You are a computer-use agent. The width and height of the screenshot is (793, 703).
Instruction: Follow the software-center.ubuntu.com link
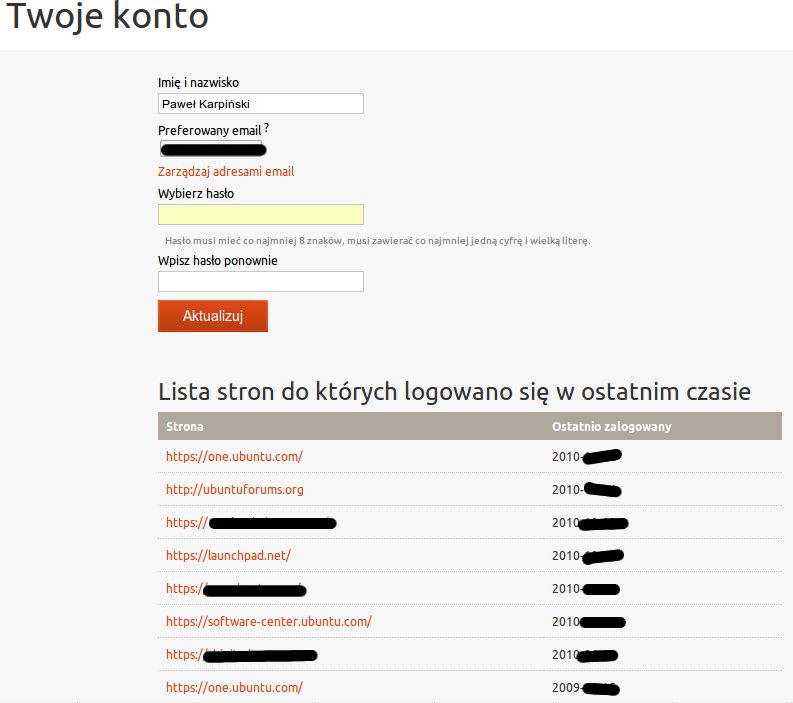[x=269, y=621]
